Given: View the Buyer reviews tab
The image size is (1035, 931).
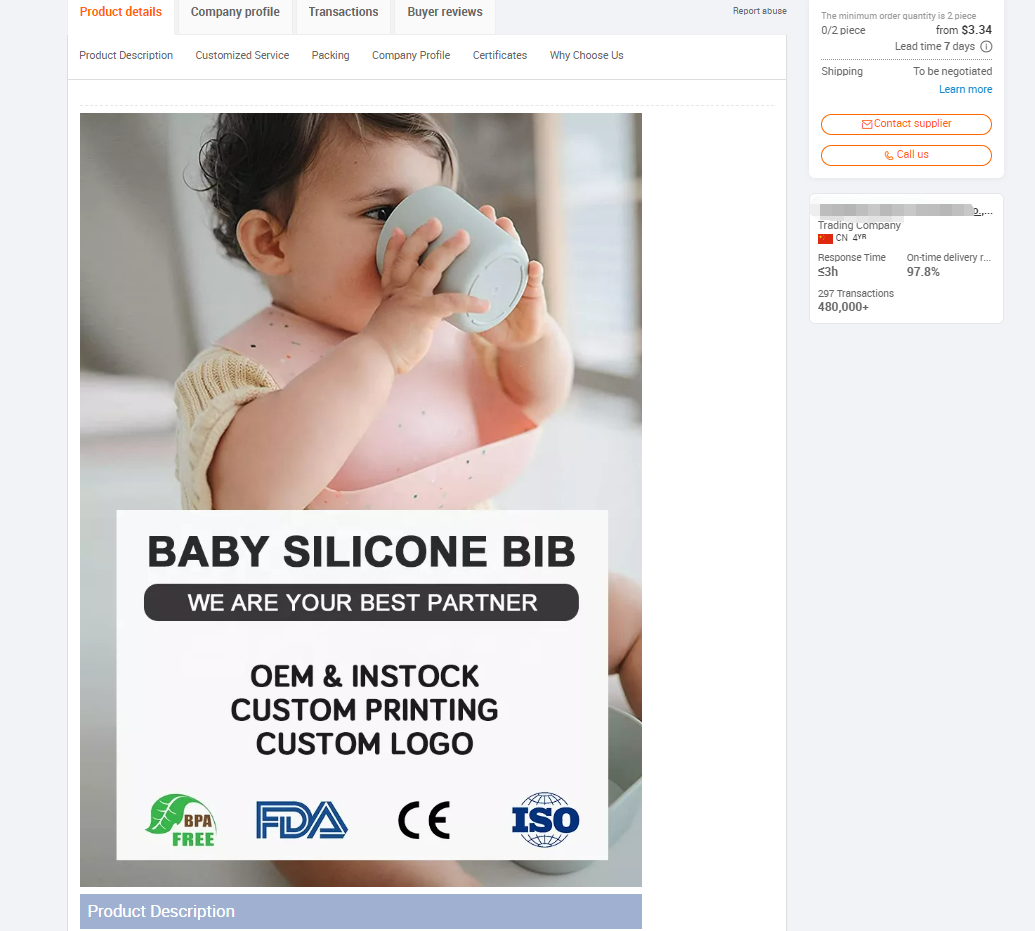Looking at the screenshot, I should [444, 13].
